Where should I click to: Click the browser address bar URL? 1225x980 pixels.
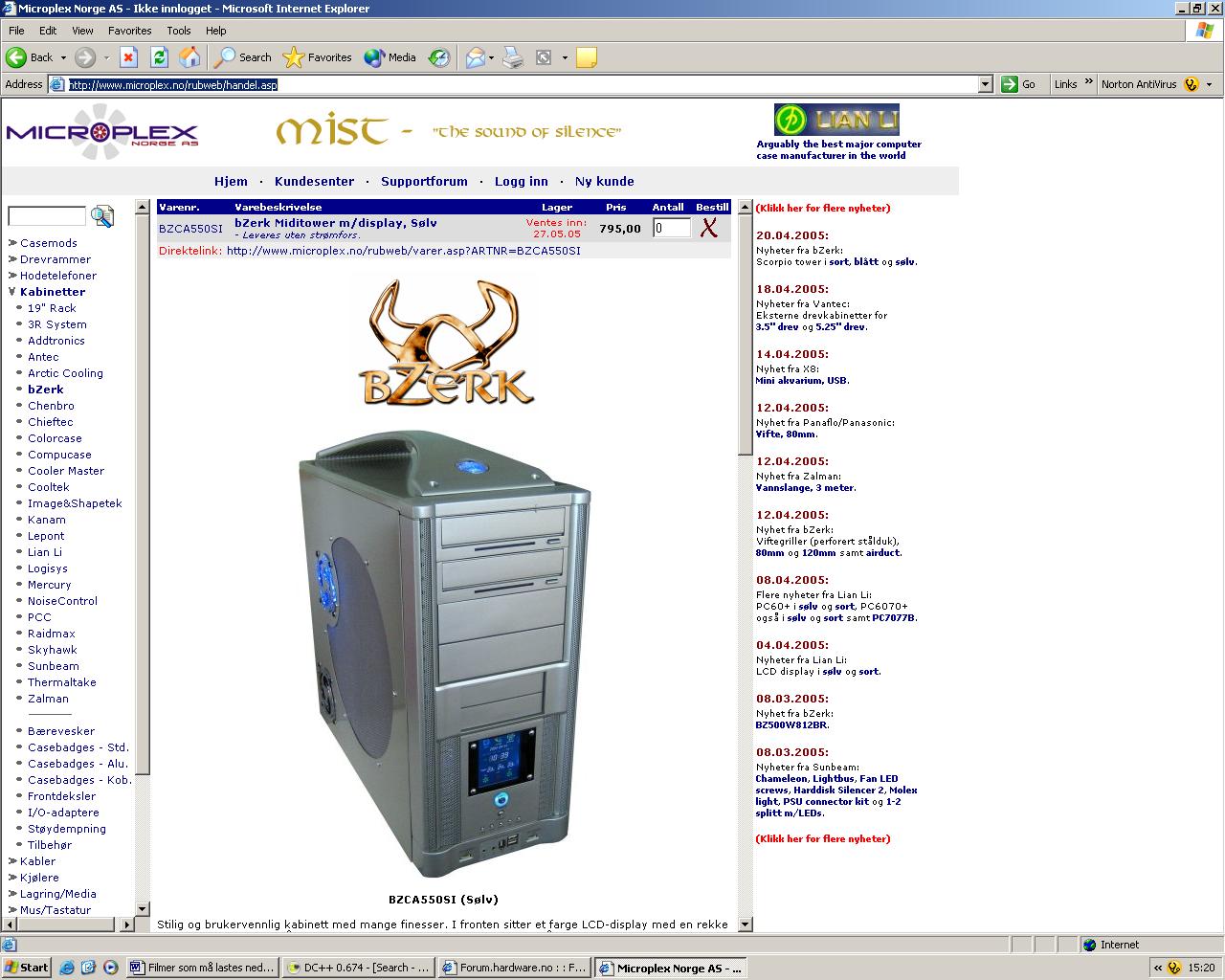[x=173, y=84]
